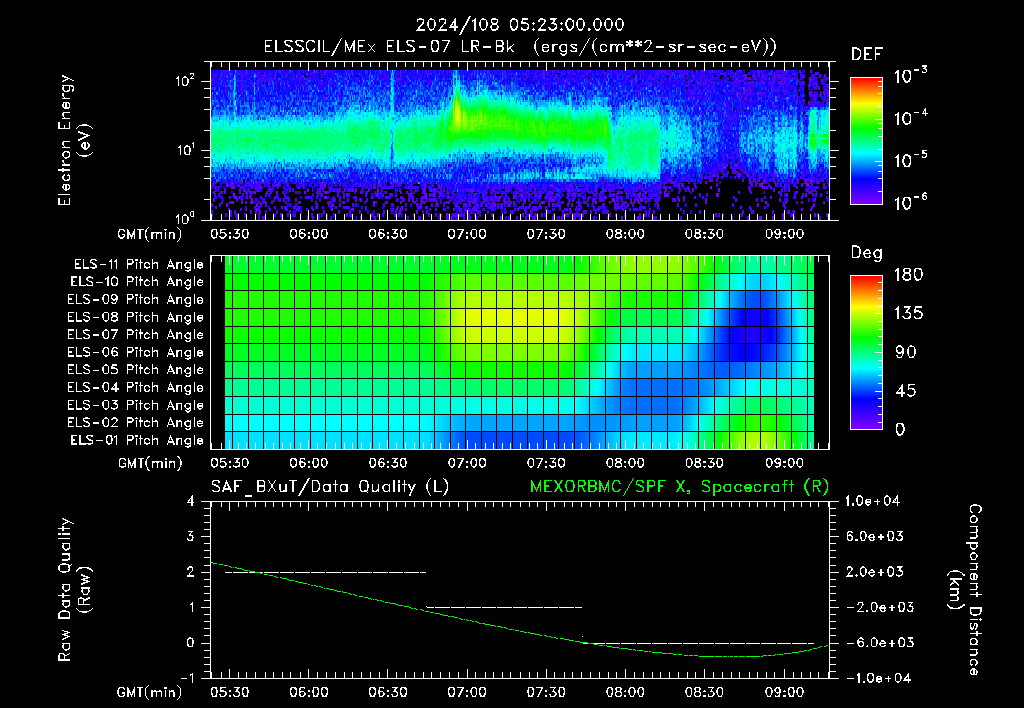This screenshot has height=708, width=1024.
Task: Click the 10^-4 label on the DEF scale
Action: click(910, 117)
